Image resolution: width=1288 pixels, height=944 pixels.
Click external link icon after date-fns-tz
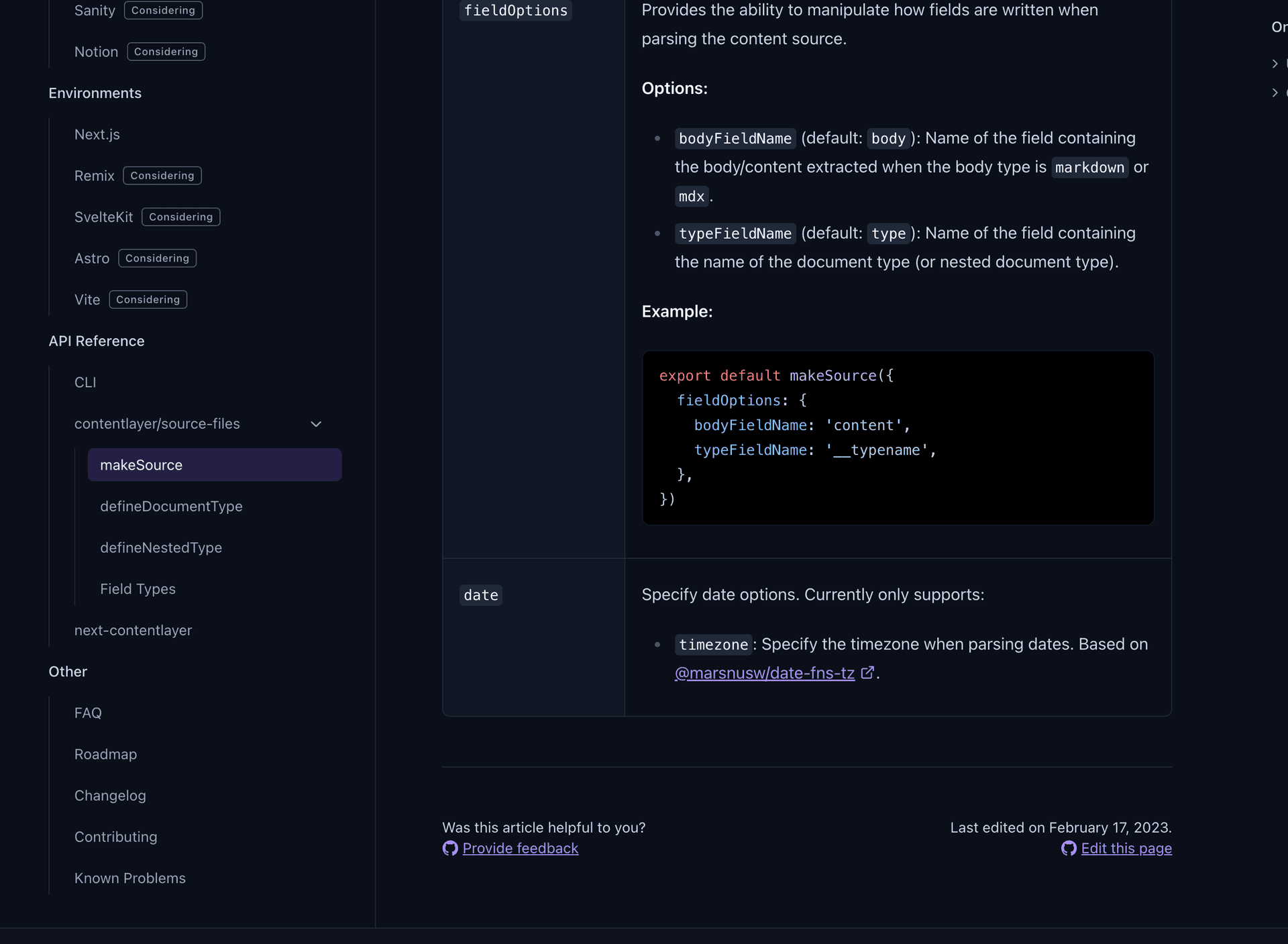pos(867,672)
